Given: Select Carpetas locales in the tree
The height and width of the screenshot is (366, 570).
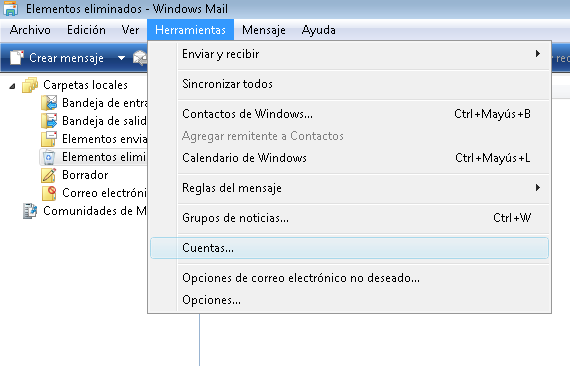Looking at the screenshot, I should pos(85,85).
